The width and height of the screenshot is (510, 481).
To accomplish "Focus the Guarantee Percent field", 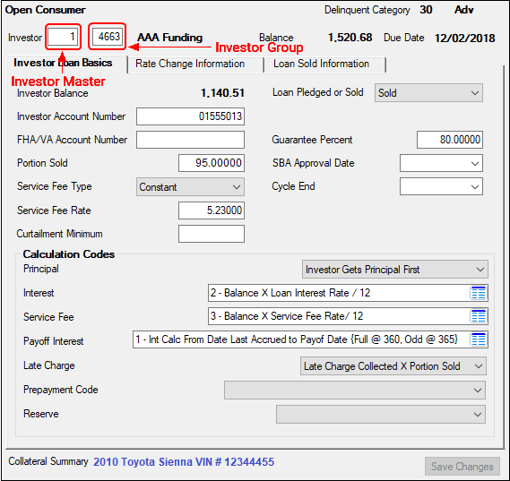I will [450, 140].
